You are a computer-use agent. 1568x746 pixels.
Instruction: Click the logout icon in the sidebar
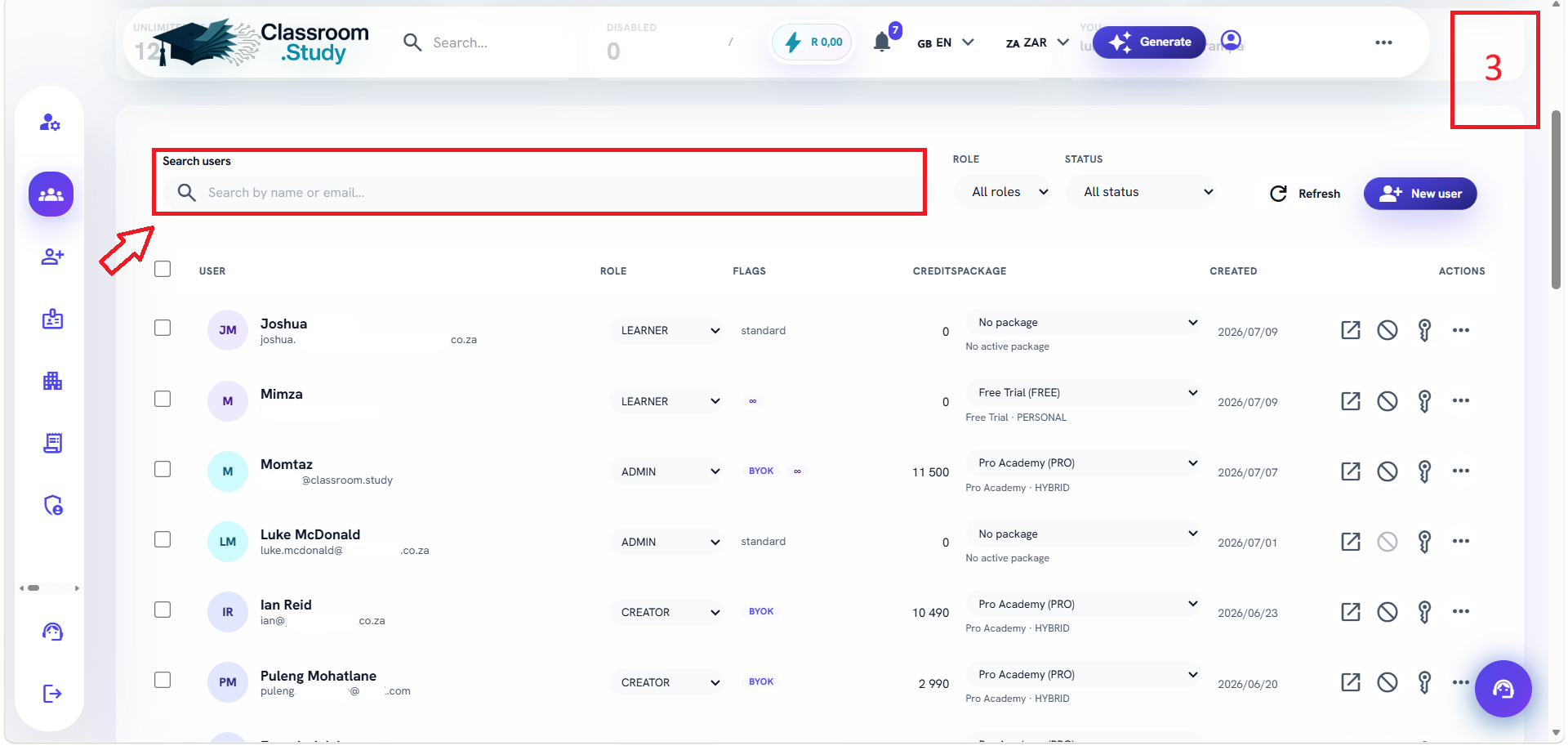coord(53,694)
